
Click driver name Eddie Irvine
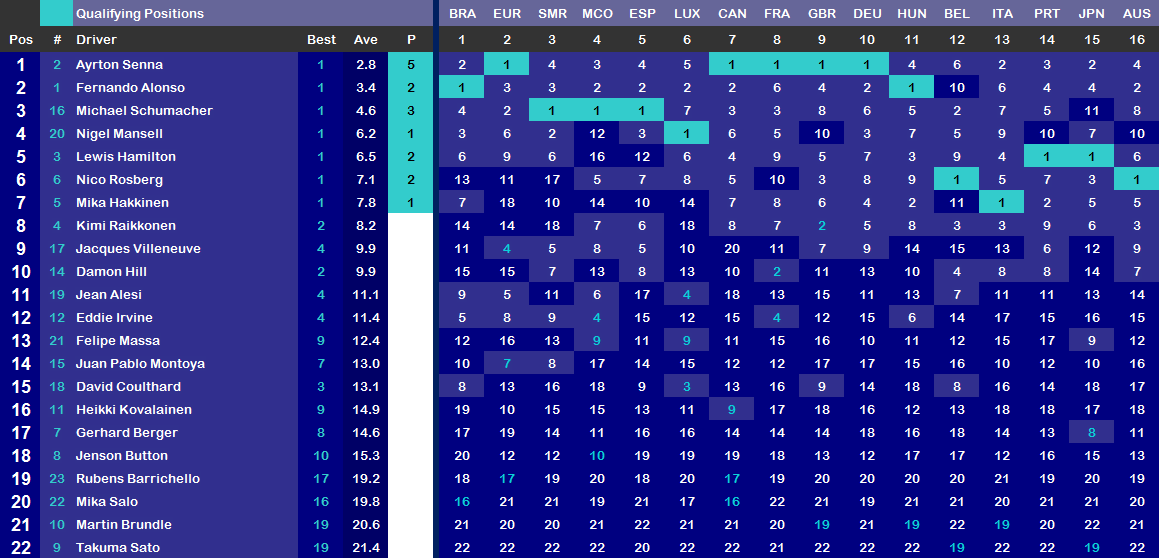coord(115,317)
